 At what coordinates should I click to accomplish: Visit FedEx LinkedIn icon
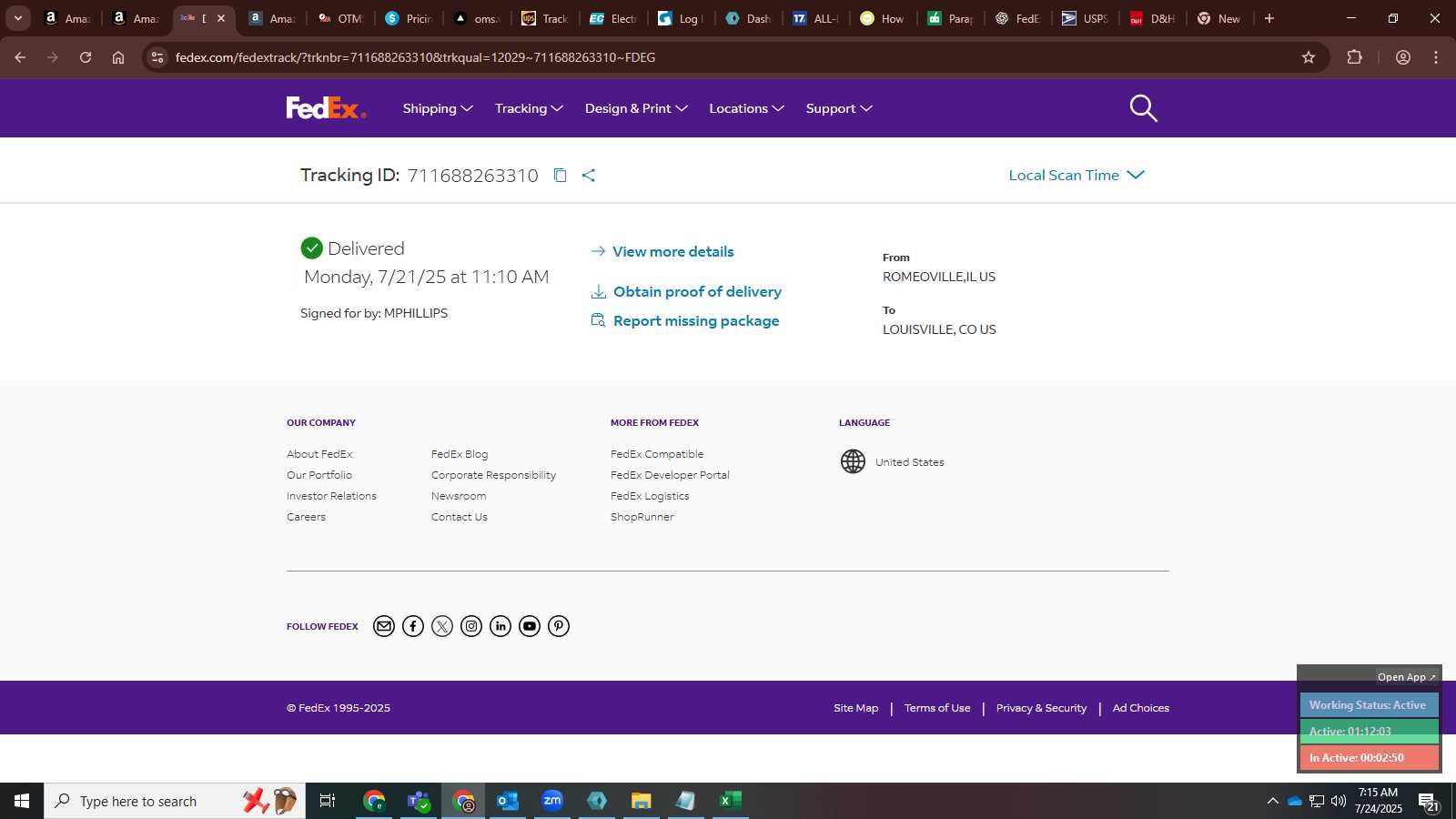[500, 626]
